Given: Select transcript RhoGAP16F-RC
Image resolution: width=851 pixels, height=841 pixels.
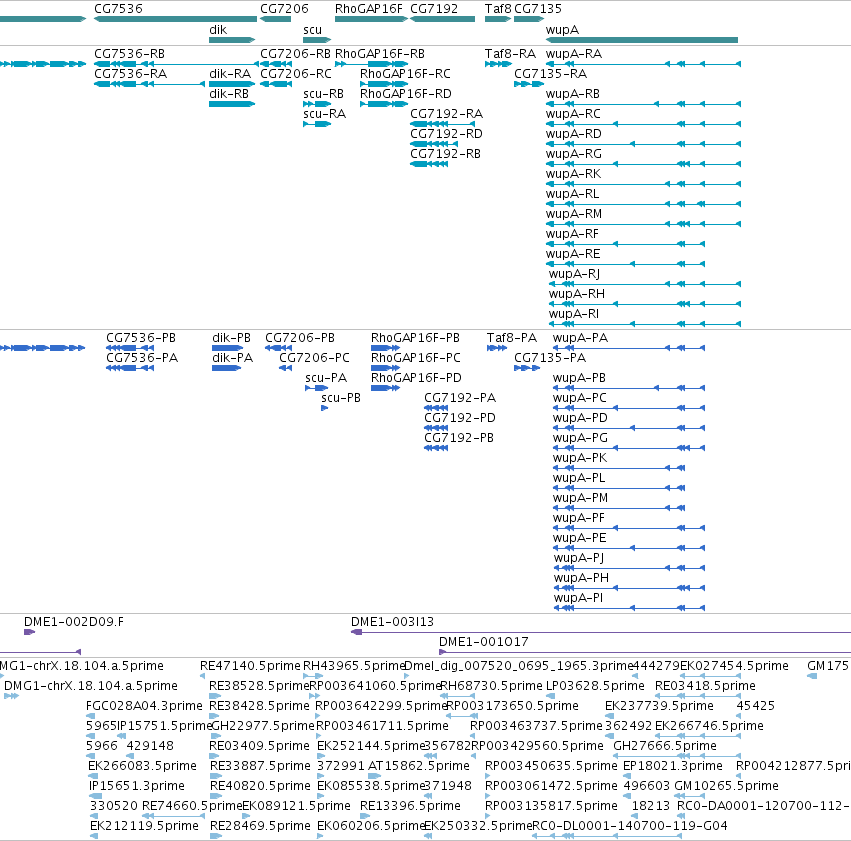Looking at the screenshot, I should (x=405, y=74).
